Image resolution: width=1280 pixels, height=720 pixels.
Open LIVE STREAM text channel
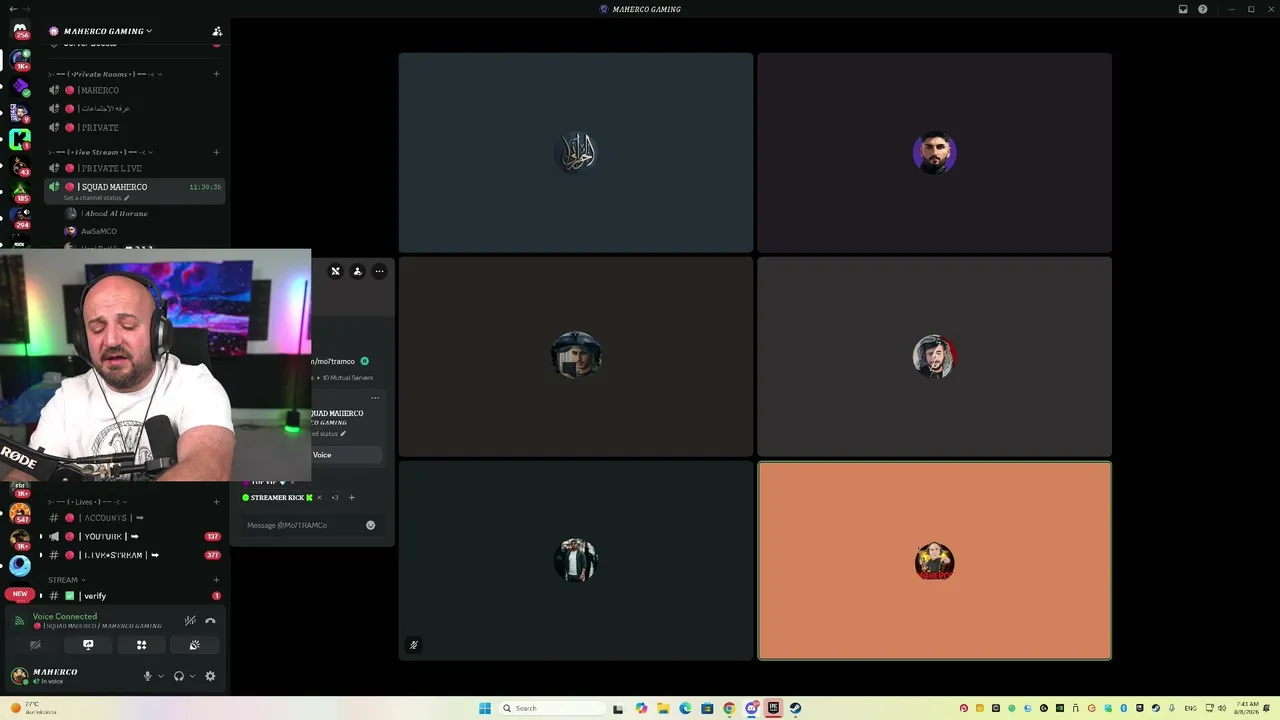point(134,555)
